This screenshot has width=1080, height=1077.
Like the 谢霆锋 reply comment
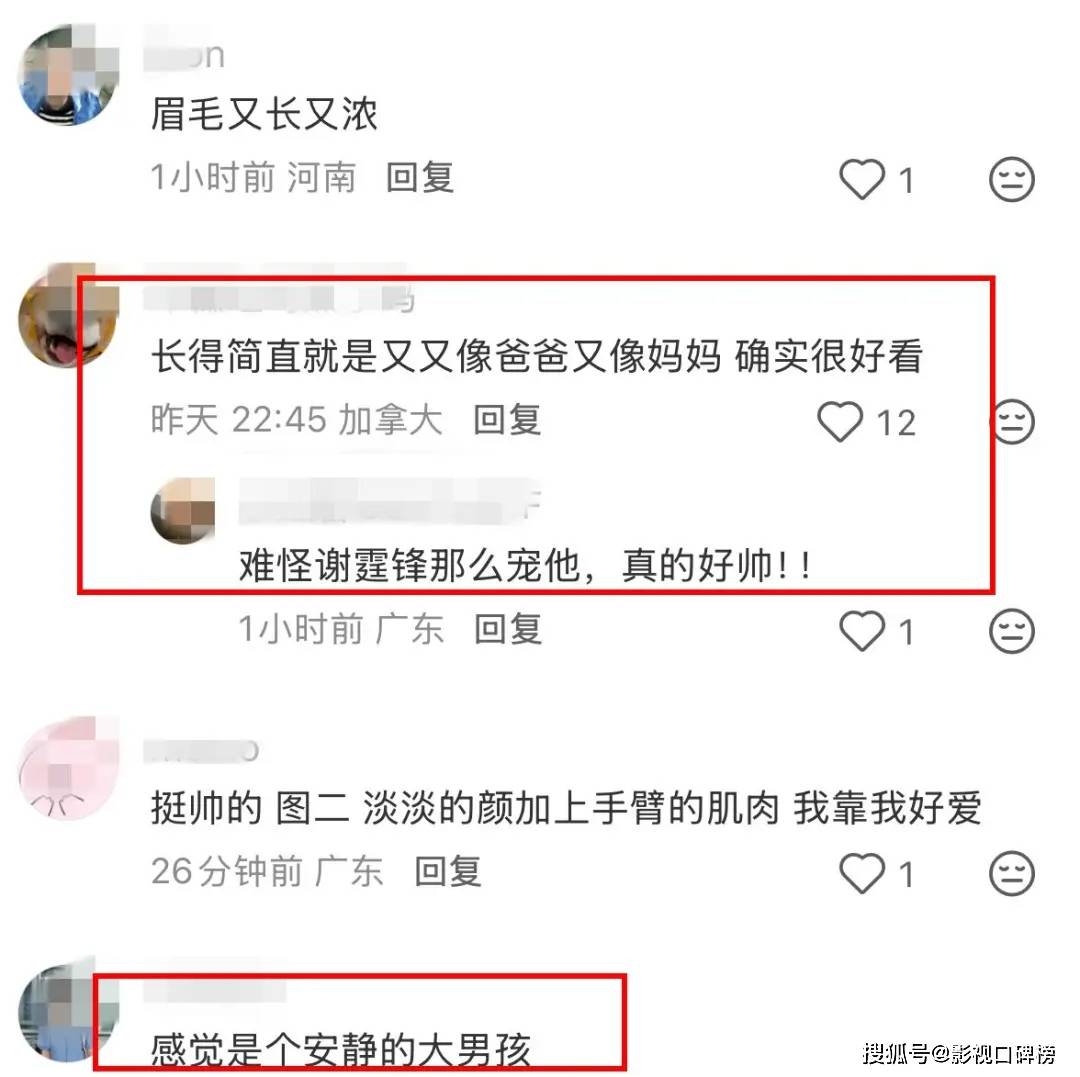[862, 630]
